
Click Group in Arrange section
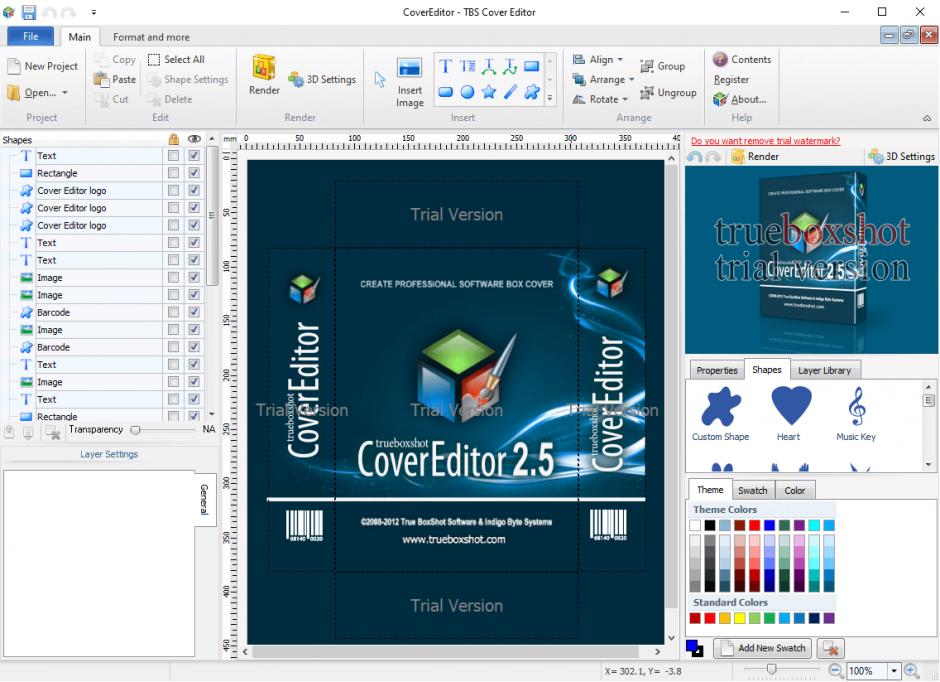pos(662,66)
